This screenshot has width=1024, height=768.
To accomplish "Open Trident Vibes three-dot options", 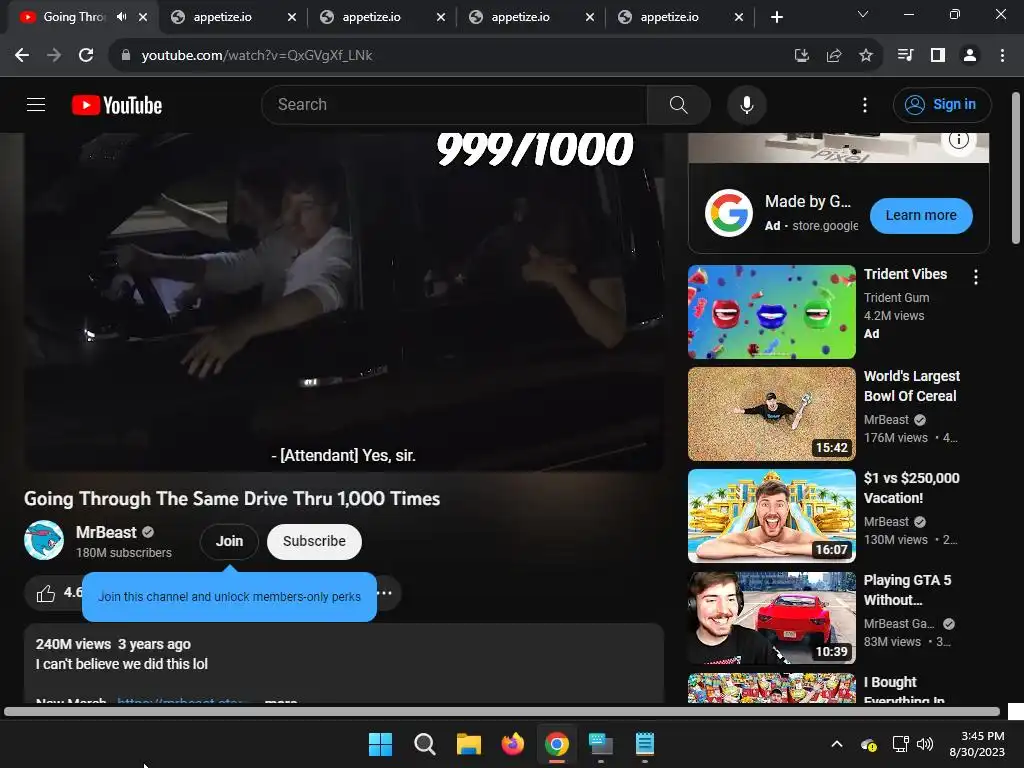I will pyautogui.click(x=976, y=277).
